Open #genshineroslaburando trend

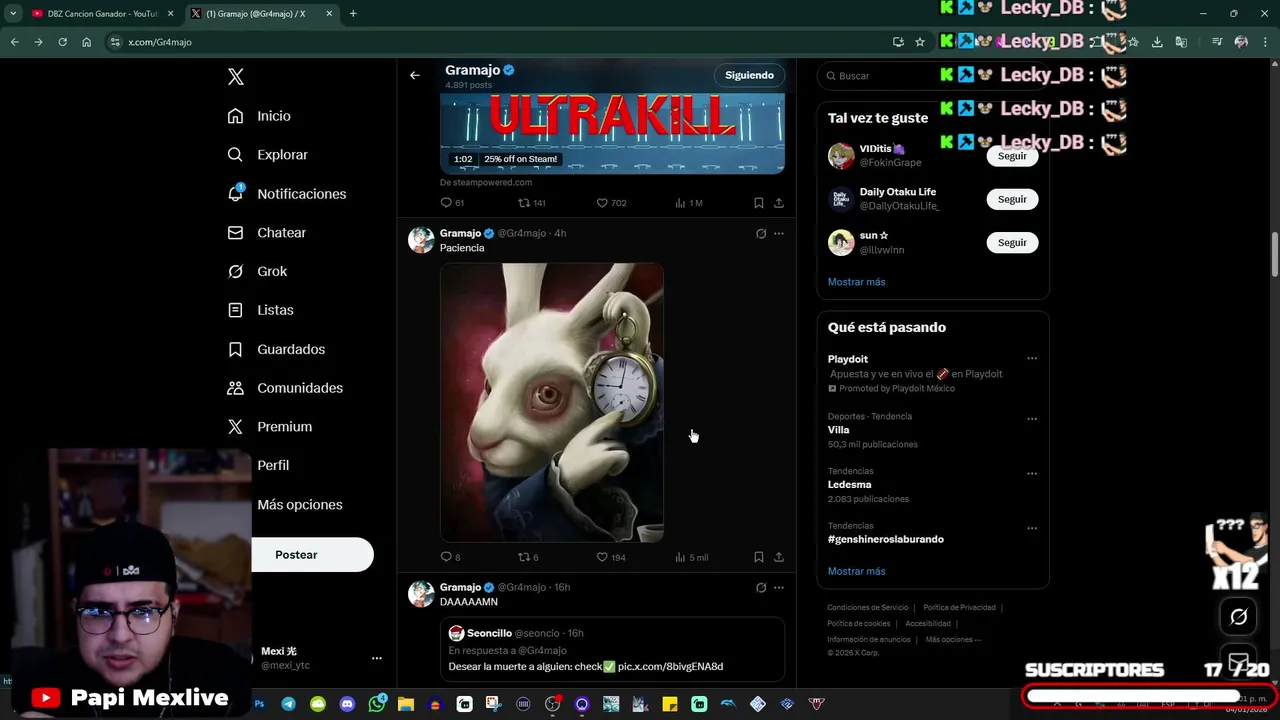886,539
